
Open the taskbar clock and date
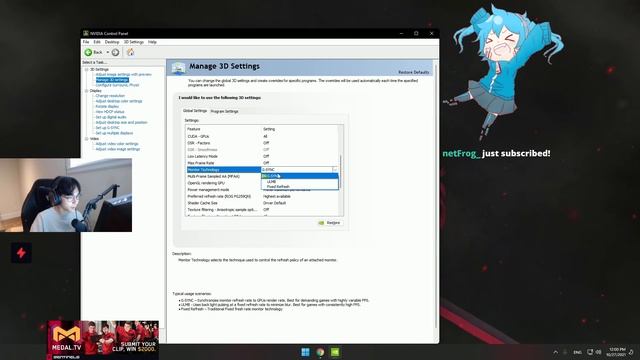click(x=616, y=352)
